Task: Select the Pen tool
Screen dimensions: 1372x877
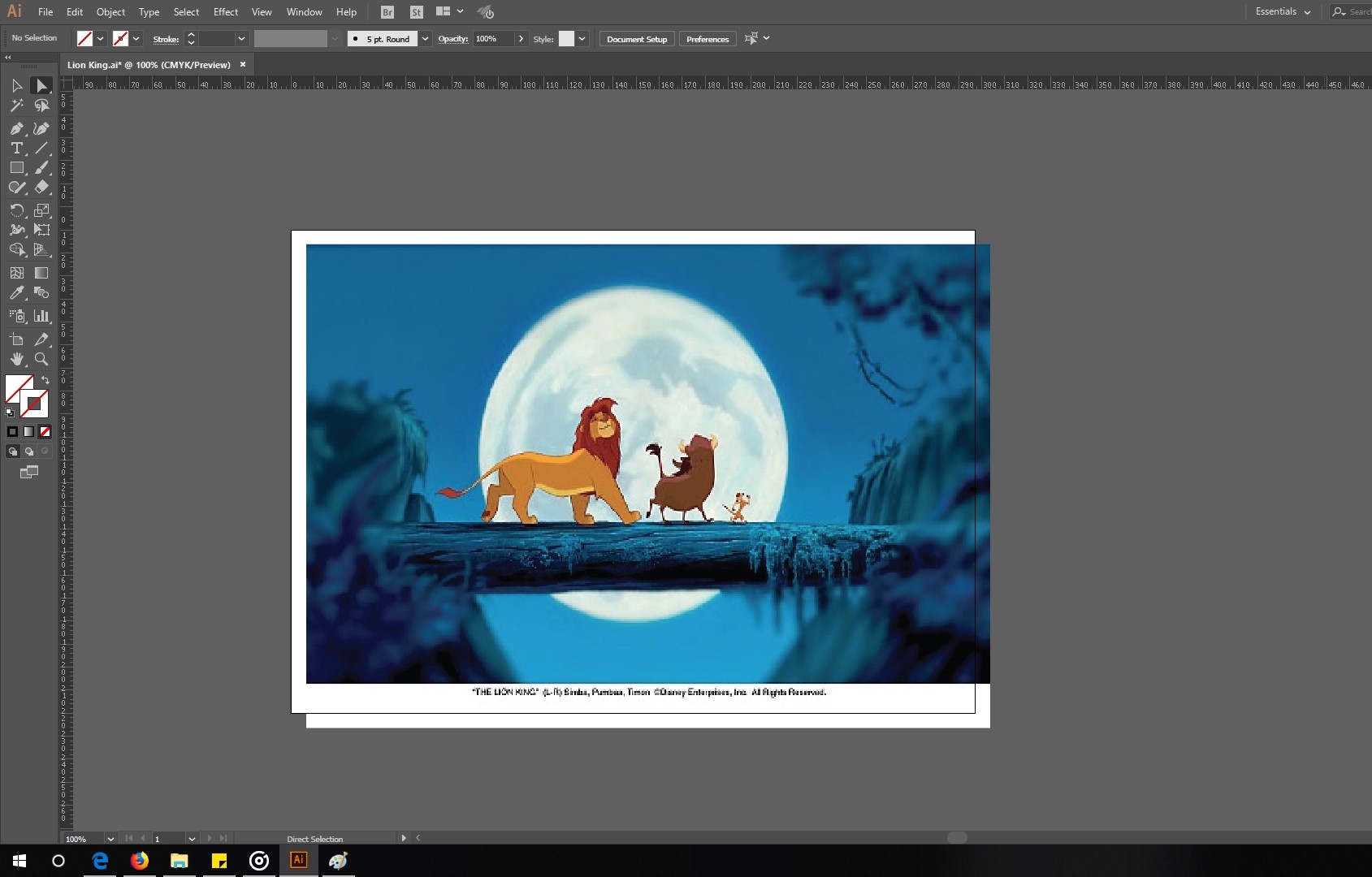Action: (17, 128)
